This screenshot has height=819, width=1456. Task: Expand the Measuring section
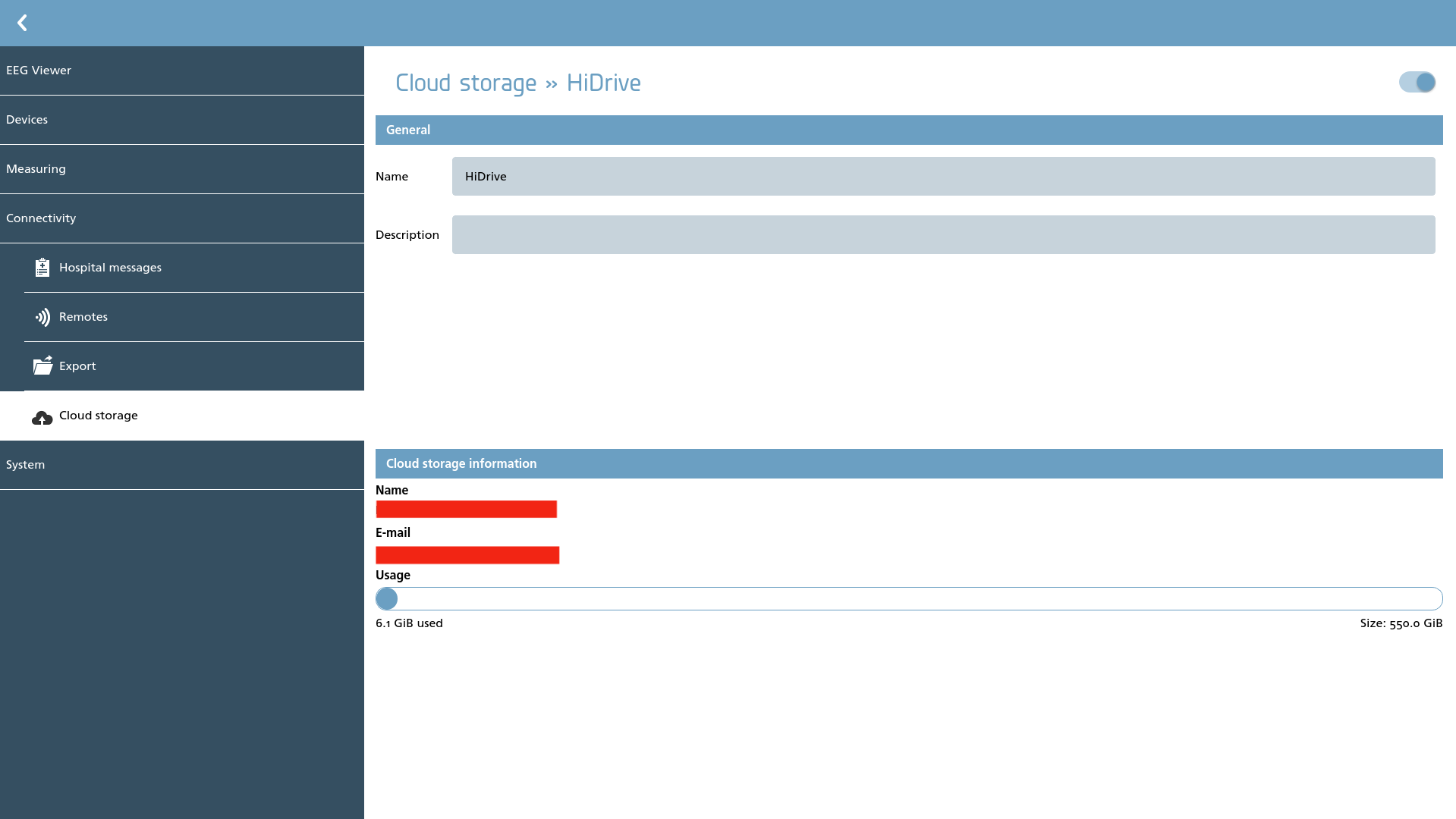pyautogui.click(x=182, y=169)
